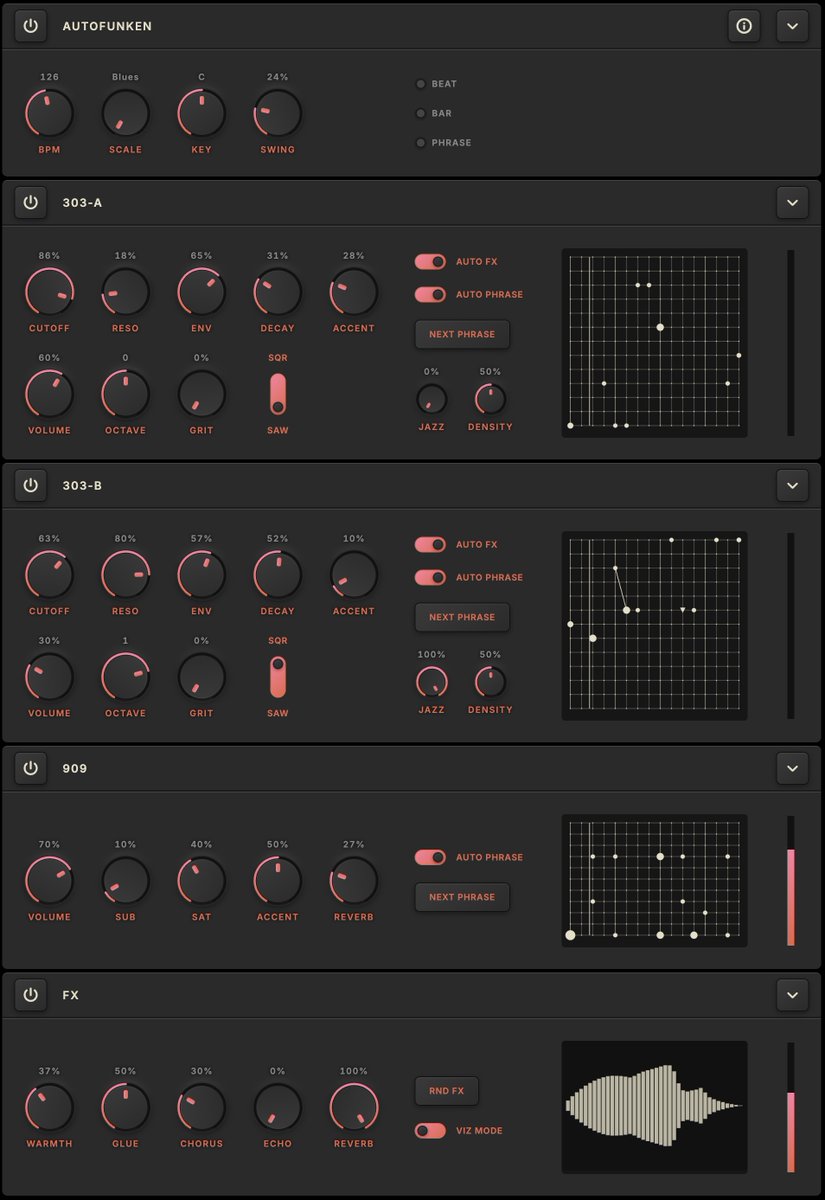Click the FX WARMTH knob
Screen dimensions: 825x1200
click(49, 1108)
